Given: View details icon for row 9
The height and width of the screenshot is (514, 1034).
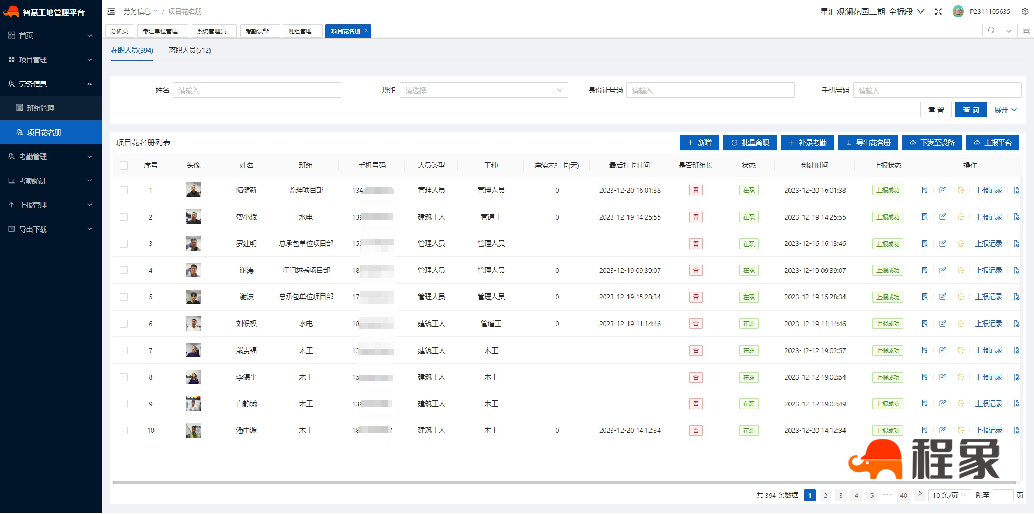Looking at the screenshot, I should (925, 403).
